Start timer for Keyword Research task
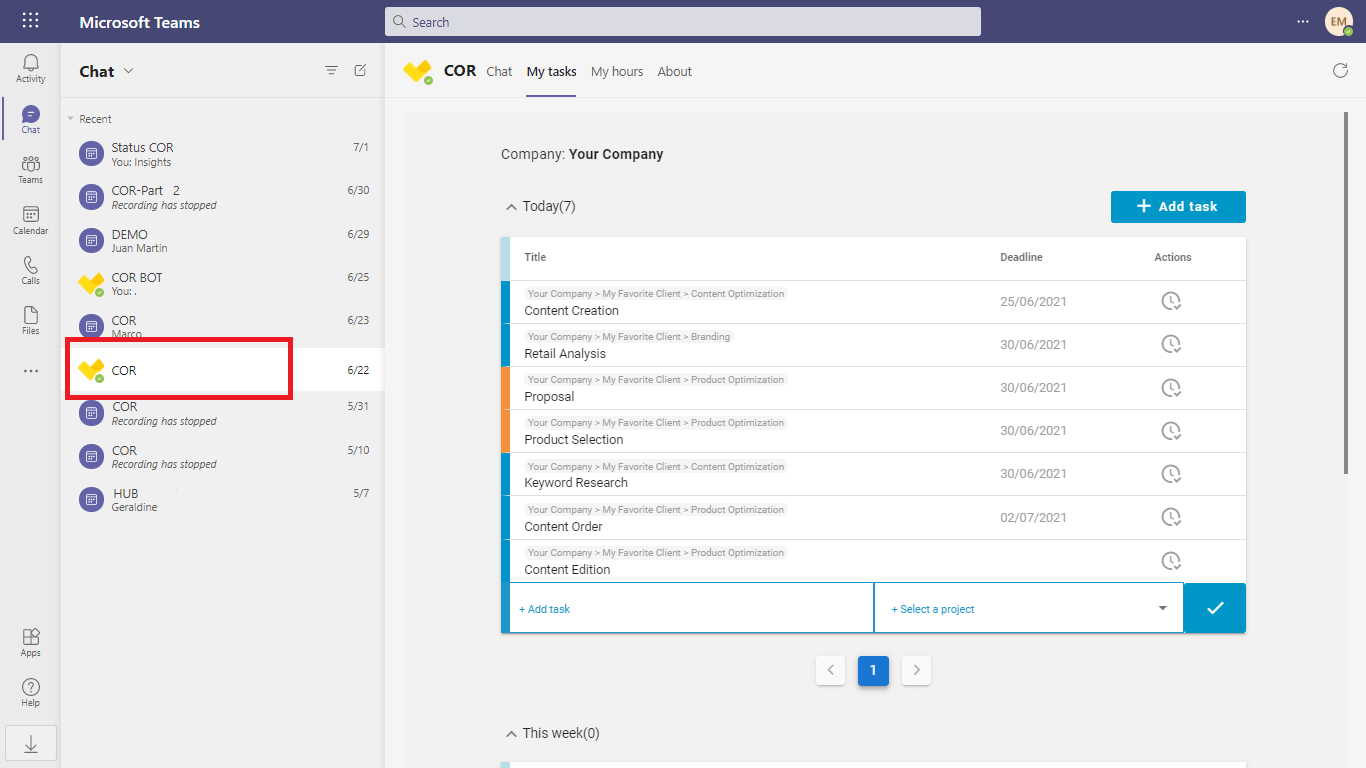 [1171, 474]
